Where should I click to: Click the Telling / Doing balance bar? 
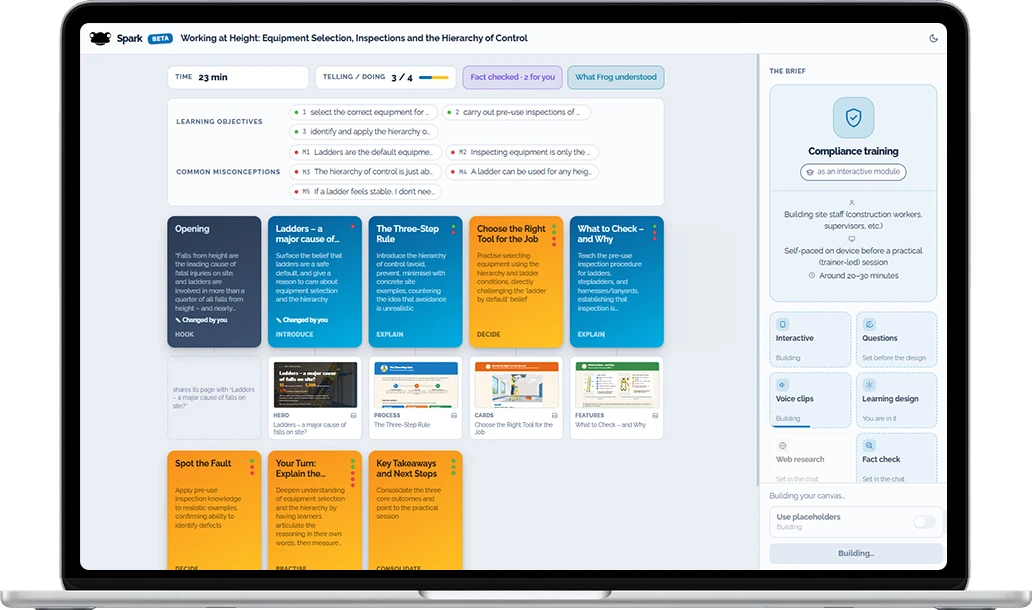pyautogui.click(x=434, y=78)
